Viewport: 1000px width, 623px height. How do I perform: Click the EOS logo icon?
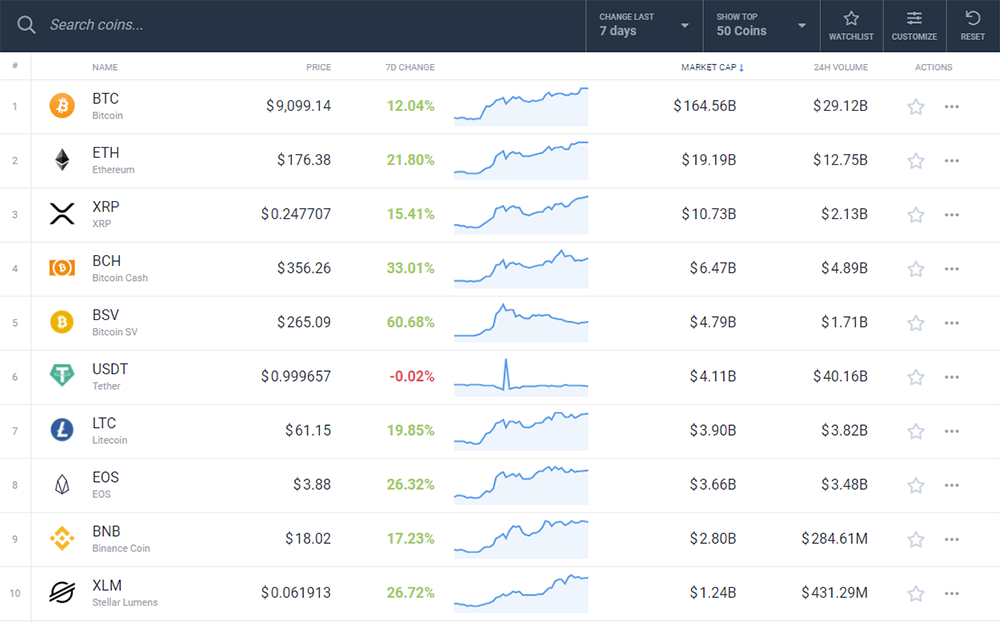click(62, 485)
